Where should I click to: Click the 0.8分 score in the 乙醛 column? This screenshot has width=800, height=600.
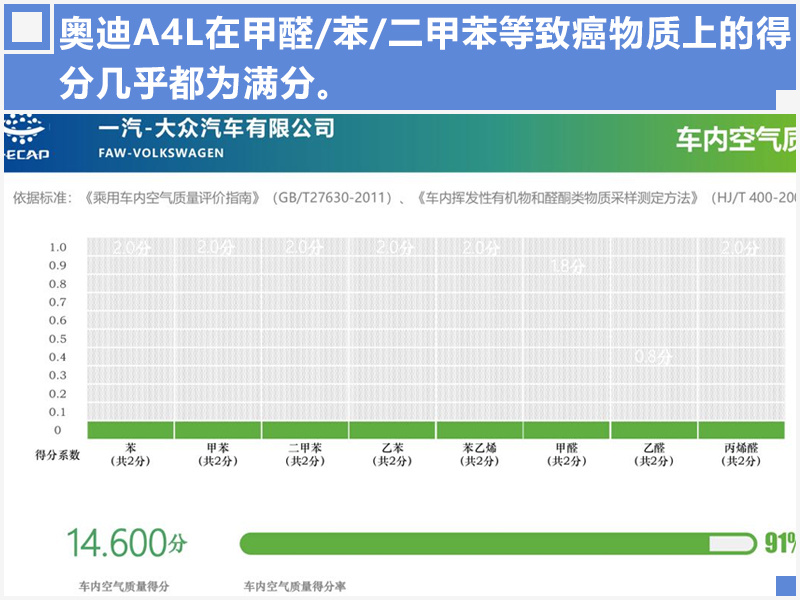pos(654,357)
